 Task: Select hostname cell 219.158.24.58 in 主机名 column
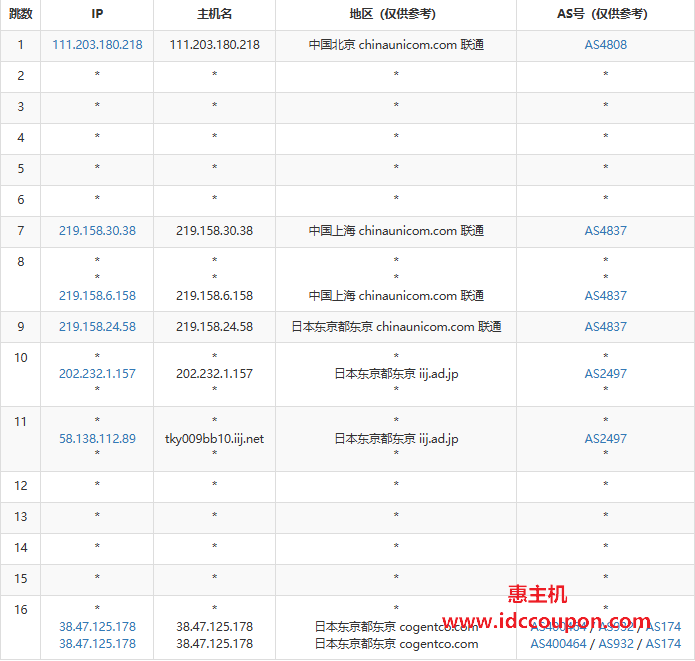214,327
